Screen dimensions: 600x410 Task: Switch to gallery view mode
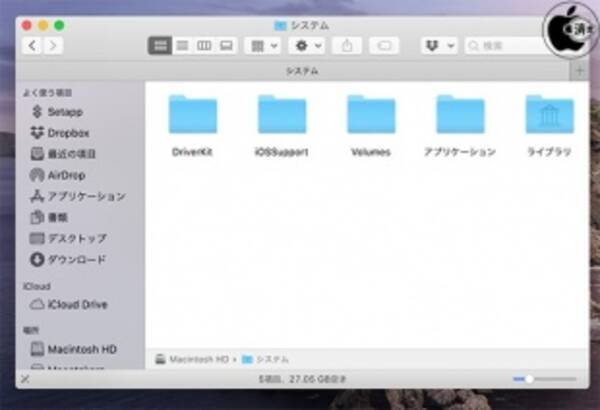click(x=226, y=46)
